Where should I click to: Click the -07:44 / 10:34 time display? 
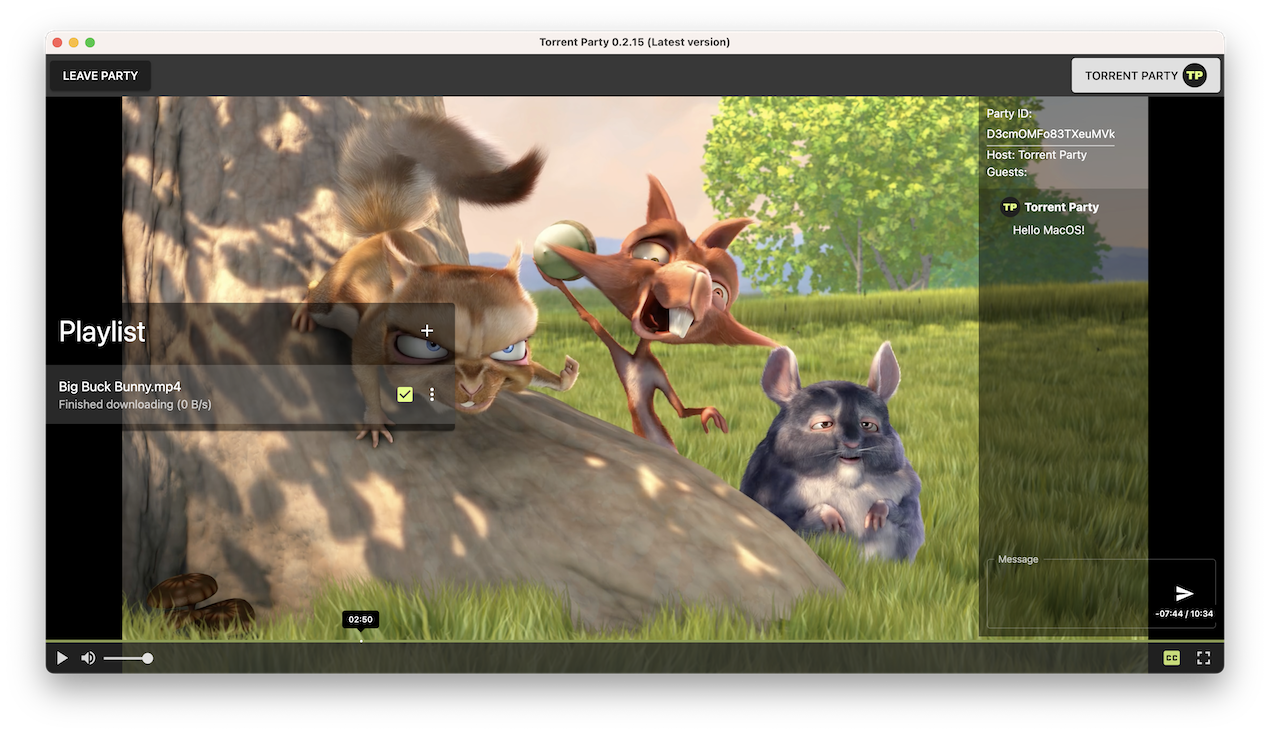coord(1184,614)
